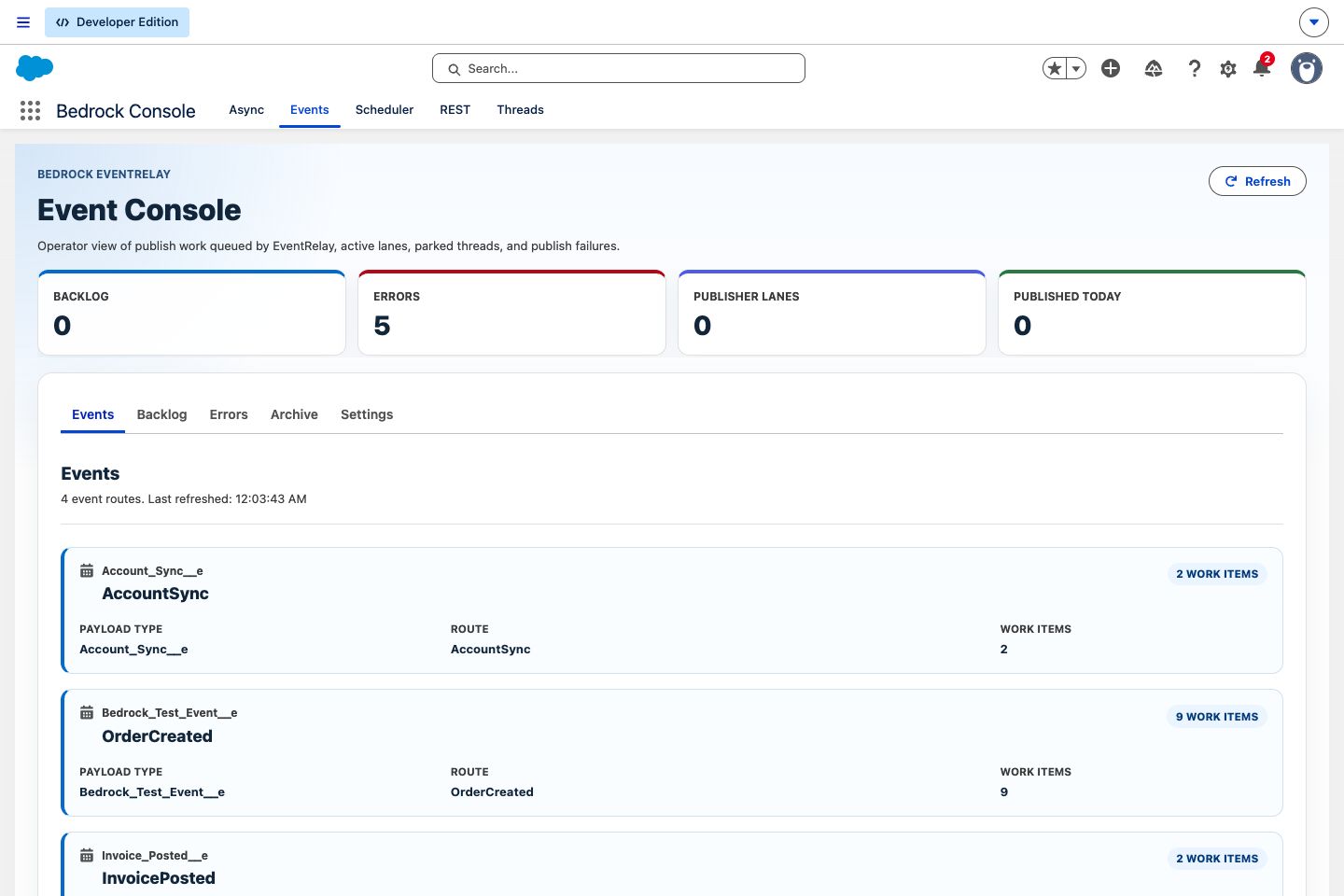Click the Account_Sync__e payload type value
1344x896 pixels.
point(133,650)
